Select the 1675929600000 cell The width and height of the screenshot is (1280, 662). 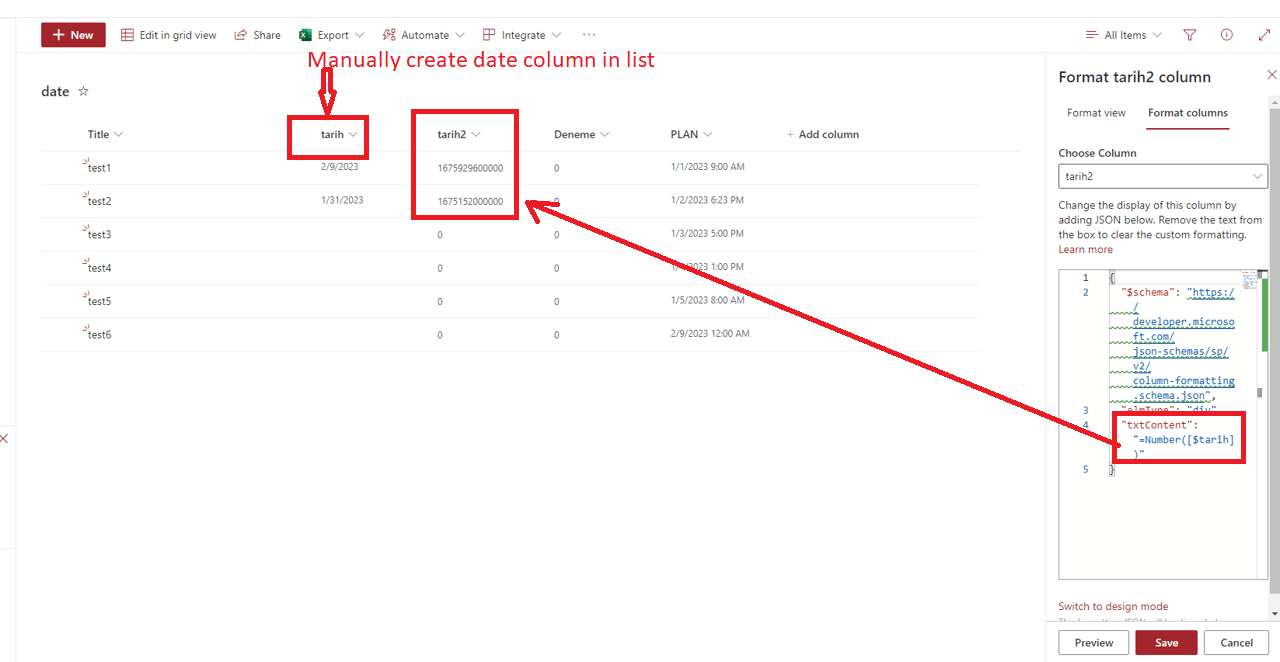click(470, 168)
